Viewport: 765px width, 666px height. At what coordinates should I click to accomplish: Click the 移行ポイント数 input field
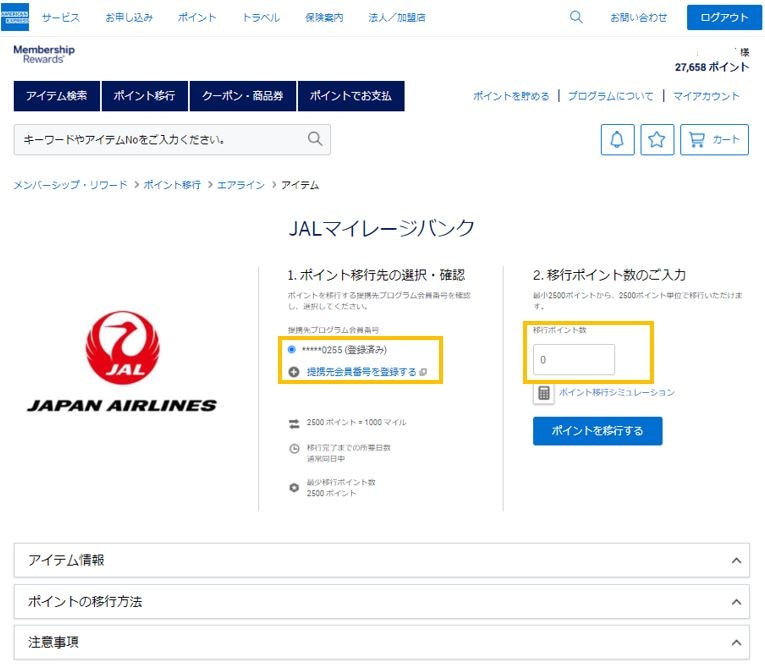[574, 360]
